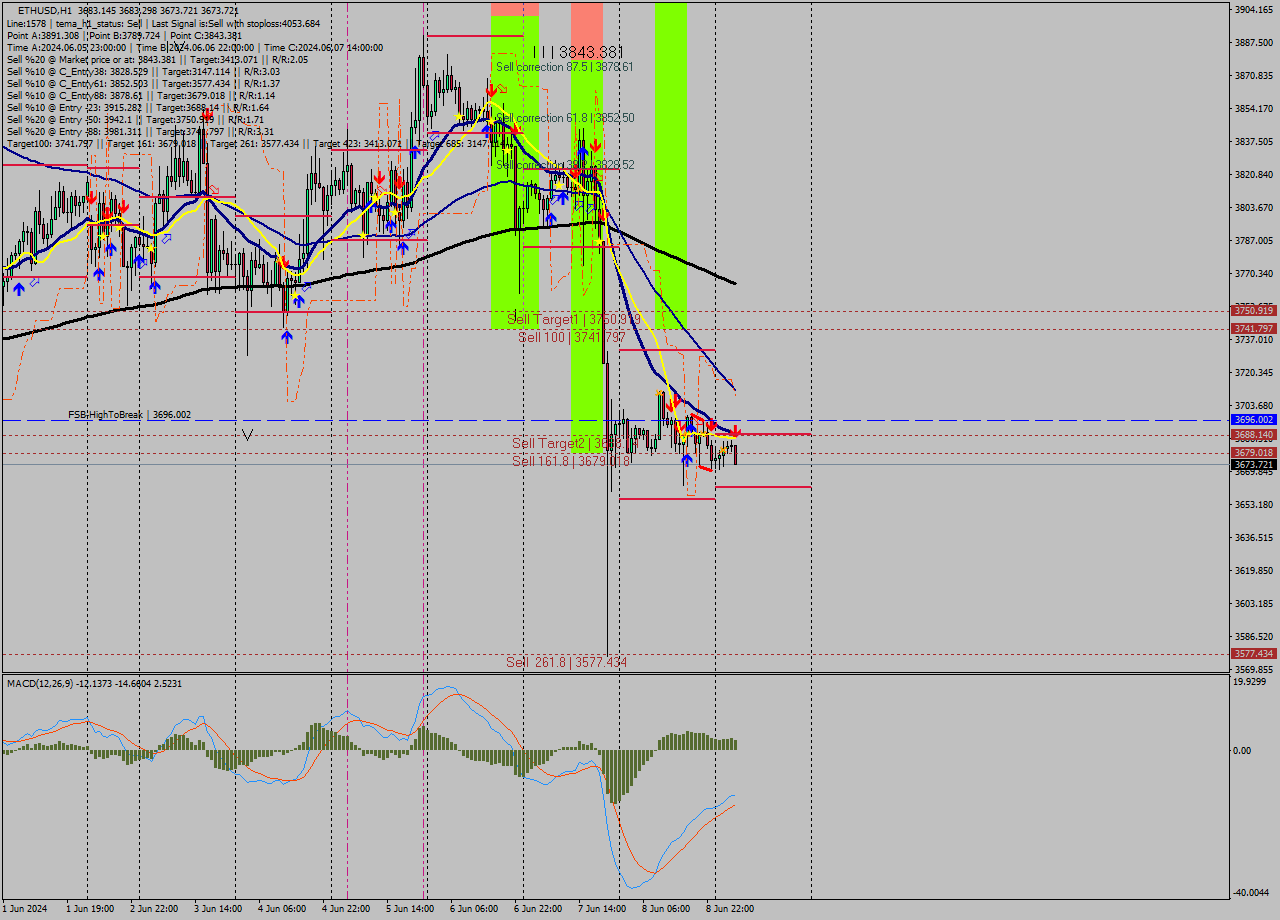Click the 'Sell %20 @ Entry -50: 3942.1' line

tap(135, 119)
